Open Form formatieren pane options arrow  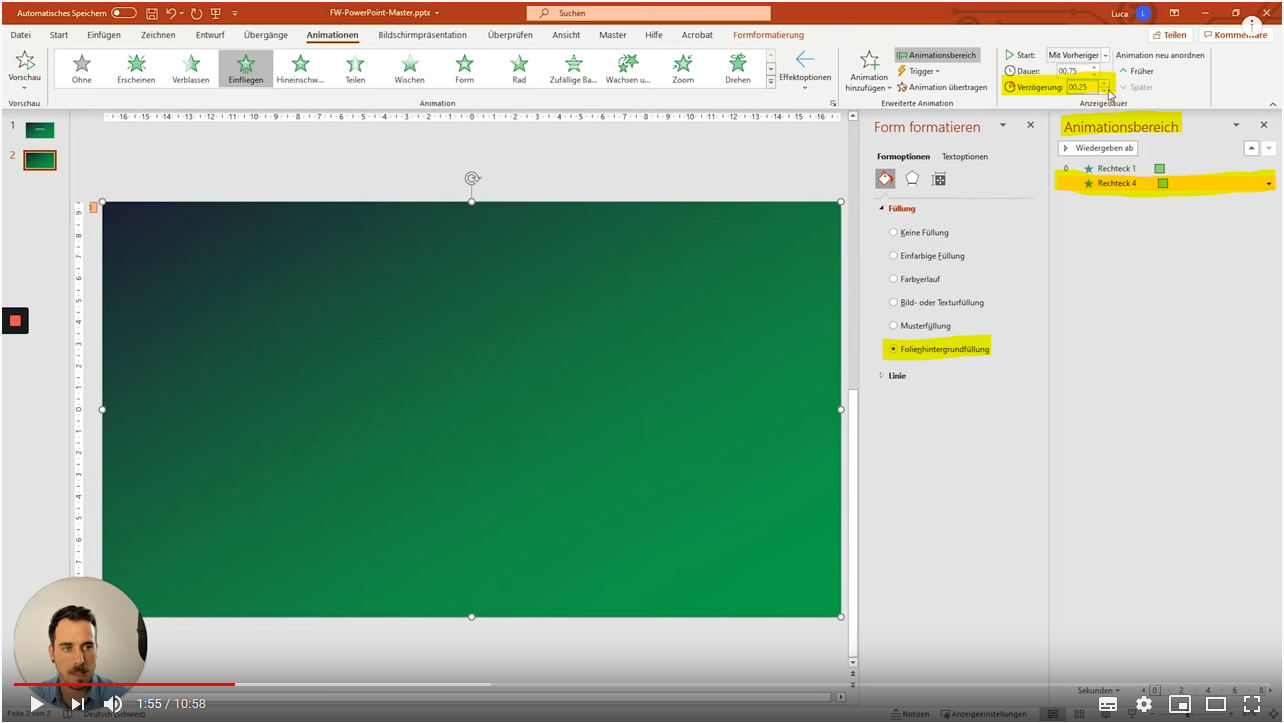(1003, 125)
